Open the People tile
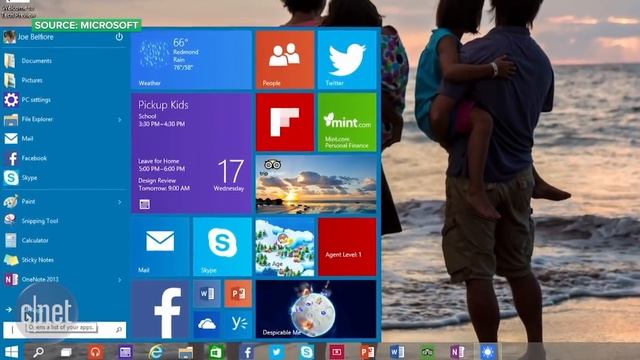640x360 pixels. pyautogui.click(x=285, y=60)
